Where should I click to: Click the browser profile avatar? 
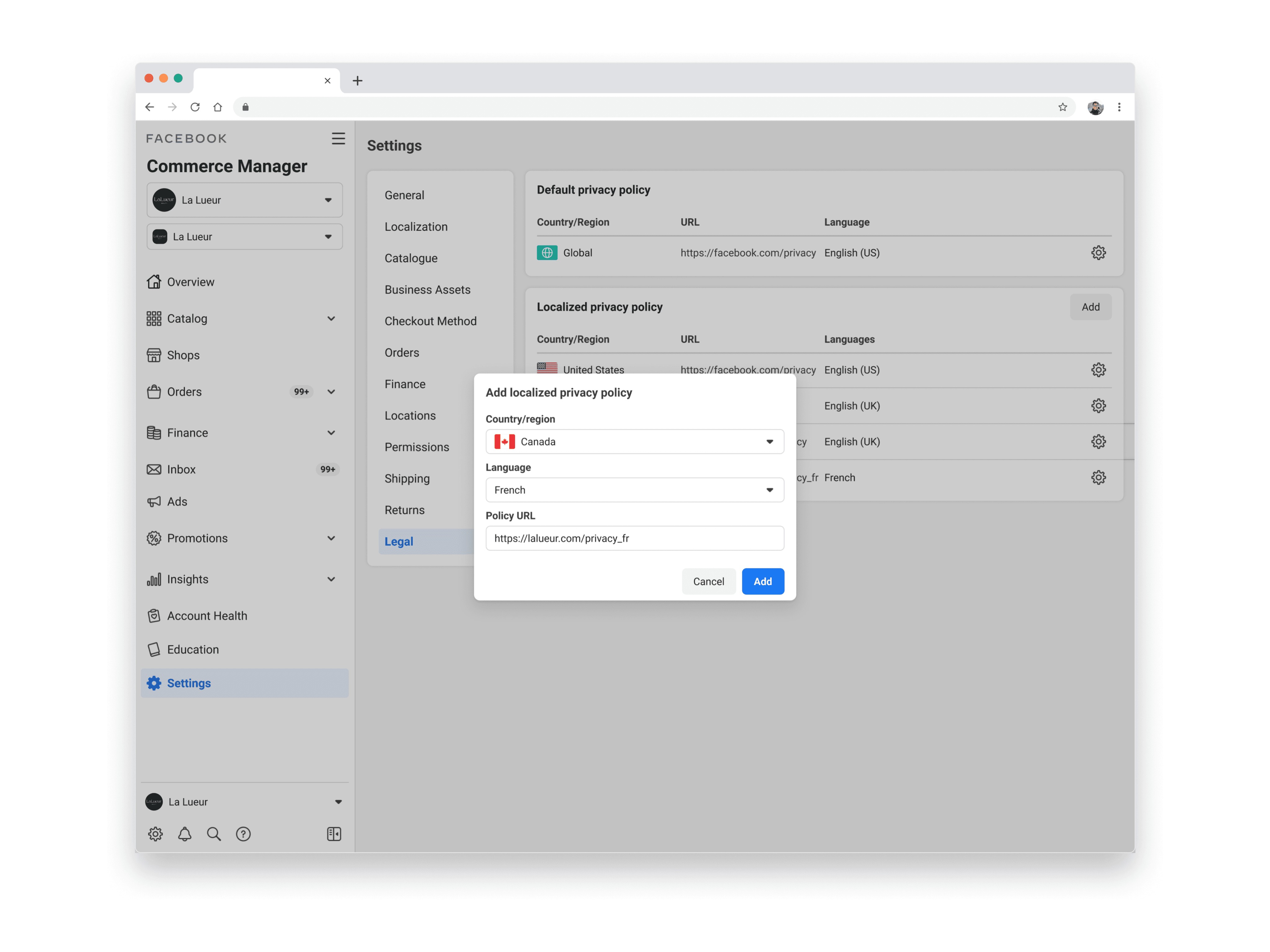pyautogui.click(x=1095, y=107)
